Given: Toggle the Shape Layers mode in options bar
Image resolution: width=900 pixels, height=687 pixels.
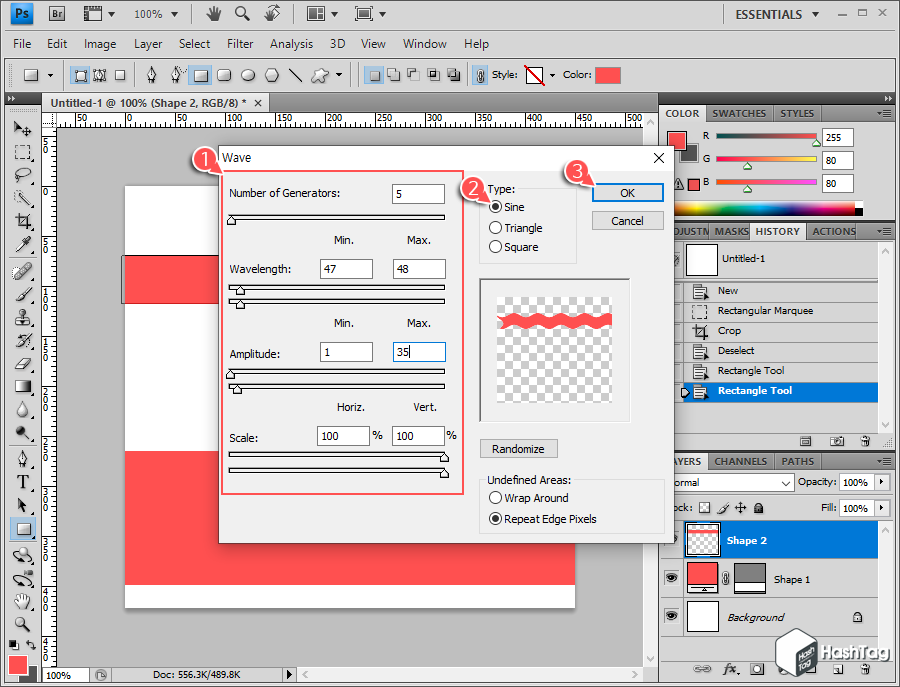Looking at the screenshot, I should pyautogui.click(x=81, y=75).
